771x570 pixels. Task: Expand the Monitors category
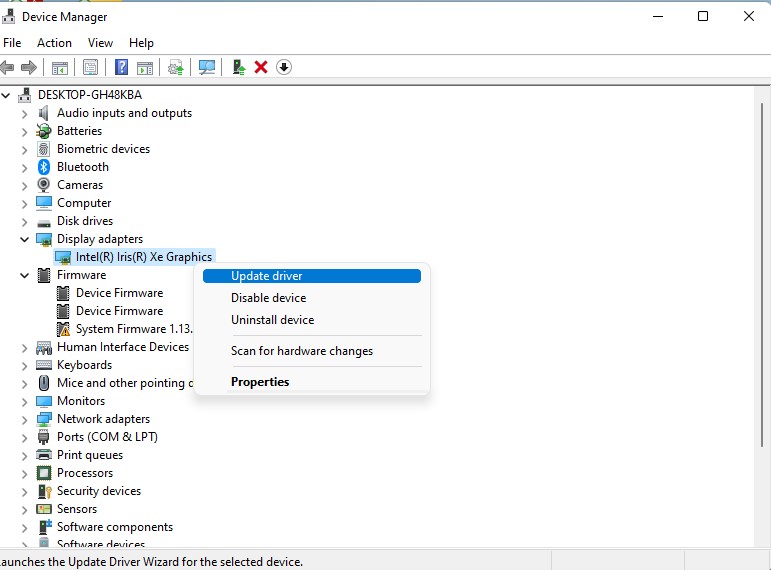point(25,402)
